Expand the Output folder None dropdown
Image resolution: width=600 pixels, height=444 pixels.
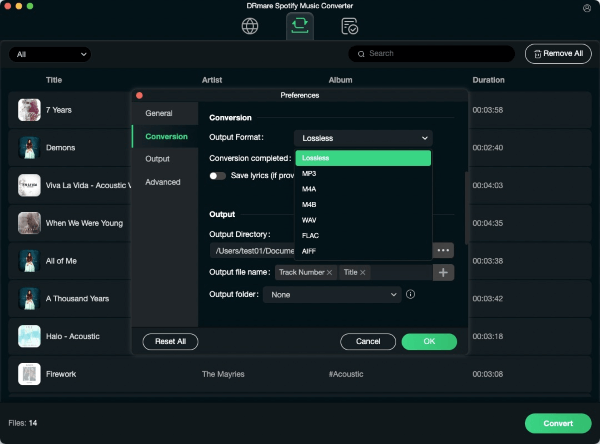331,295
